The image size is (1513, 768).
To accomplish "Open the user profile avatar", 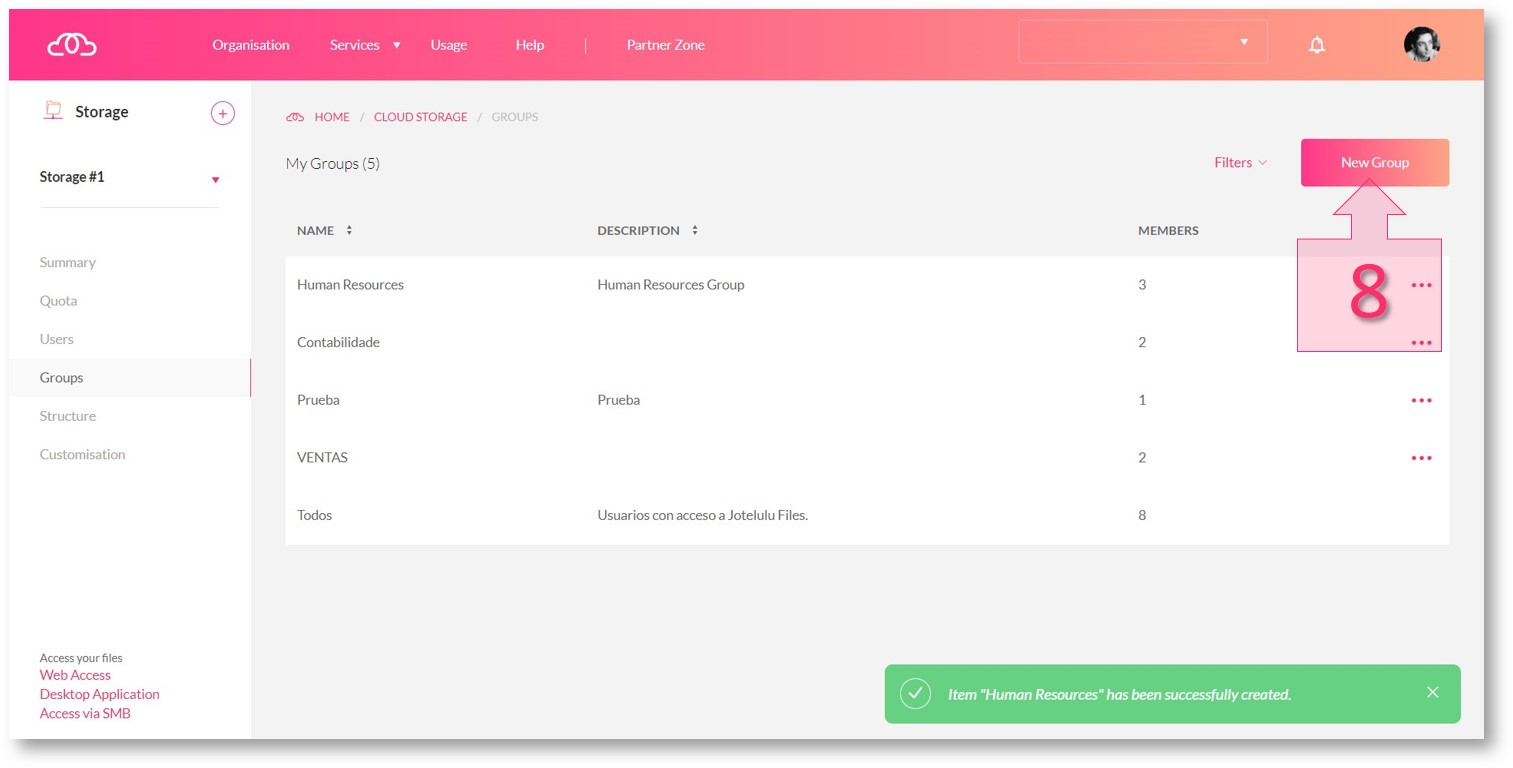I will pyautogui.click(x=1421, y=45).
